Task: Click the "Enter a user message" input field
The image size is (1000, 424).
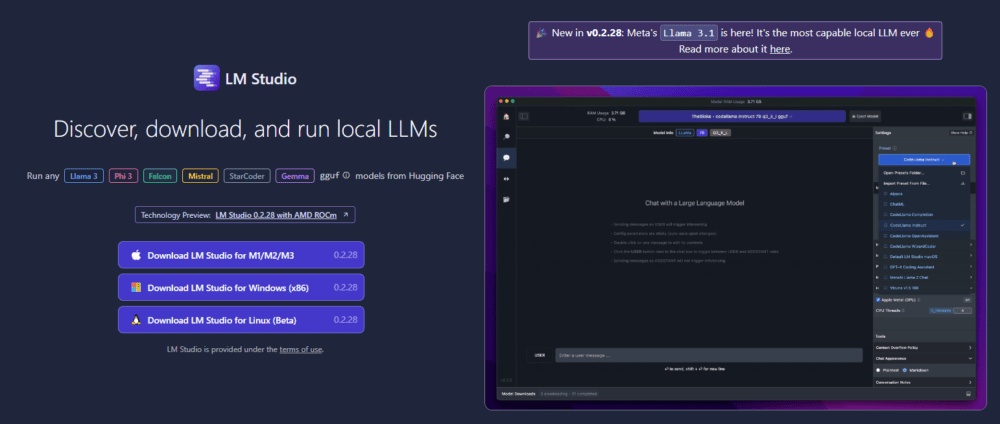Action: coord(709,355)
